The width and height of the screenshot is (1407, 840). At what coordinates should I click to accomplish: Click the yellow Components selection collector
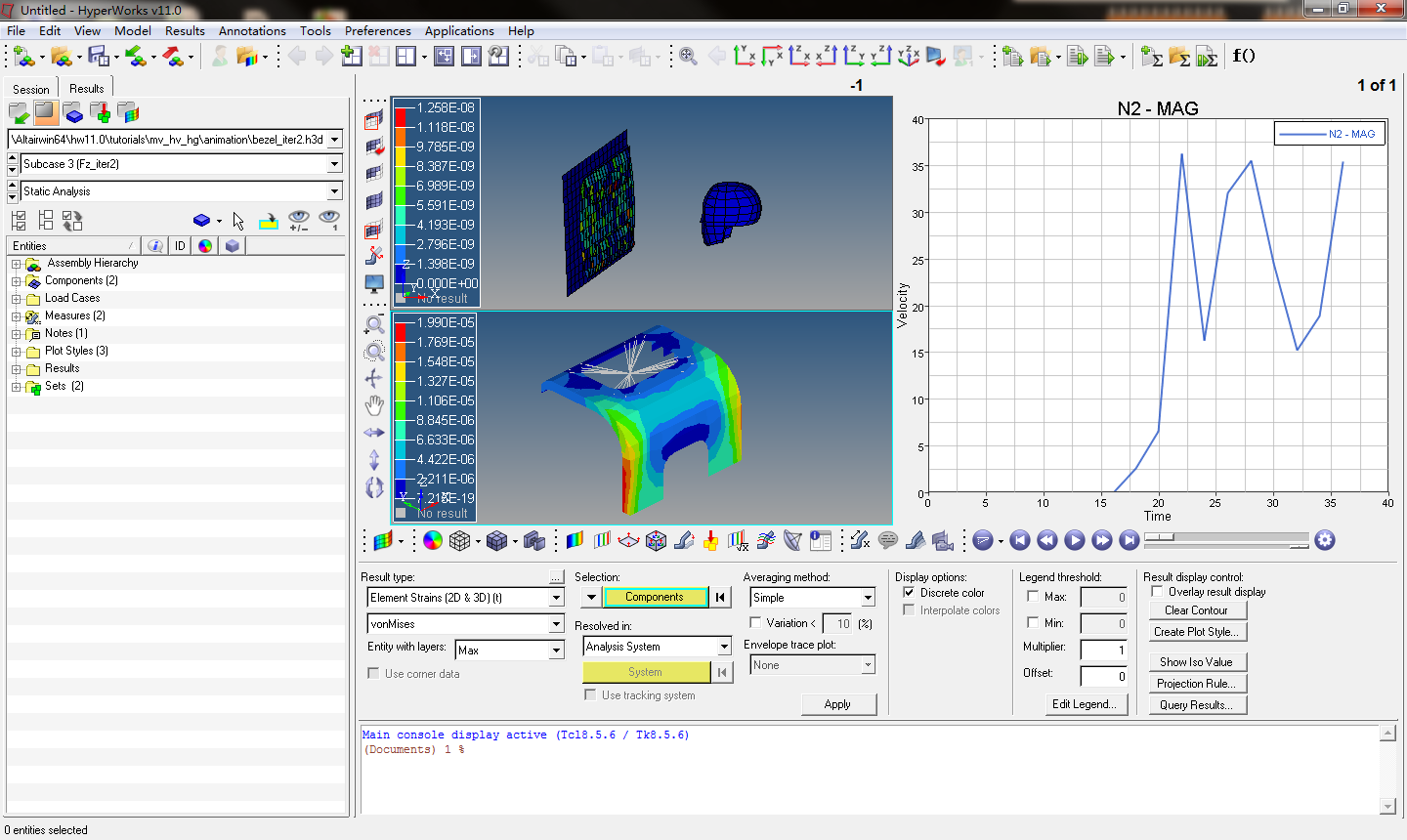click(655, 597)
